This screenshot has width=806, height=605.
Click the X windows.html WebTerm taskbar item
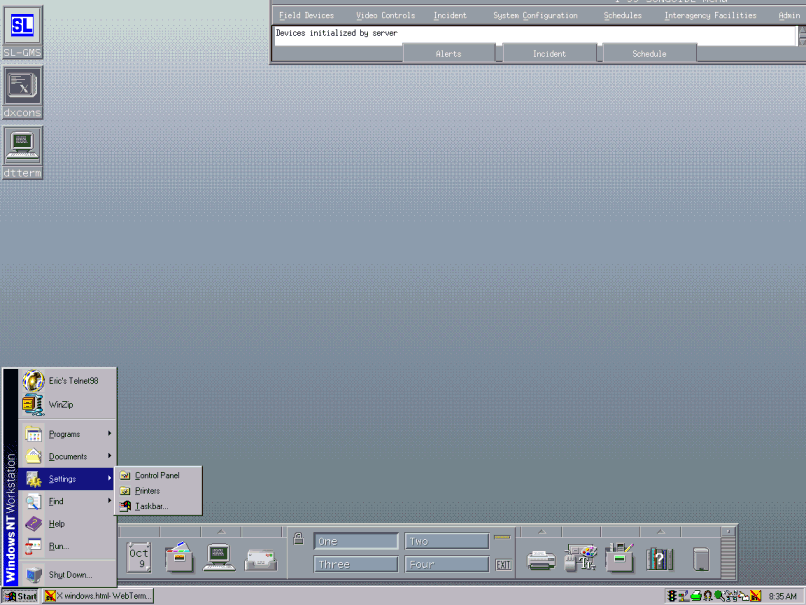[x=97, y=596]
